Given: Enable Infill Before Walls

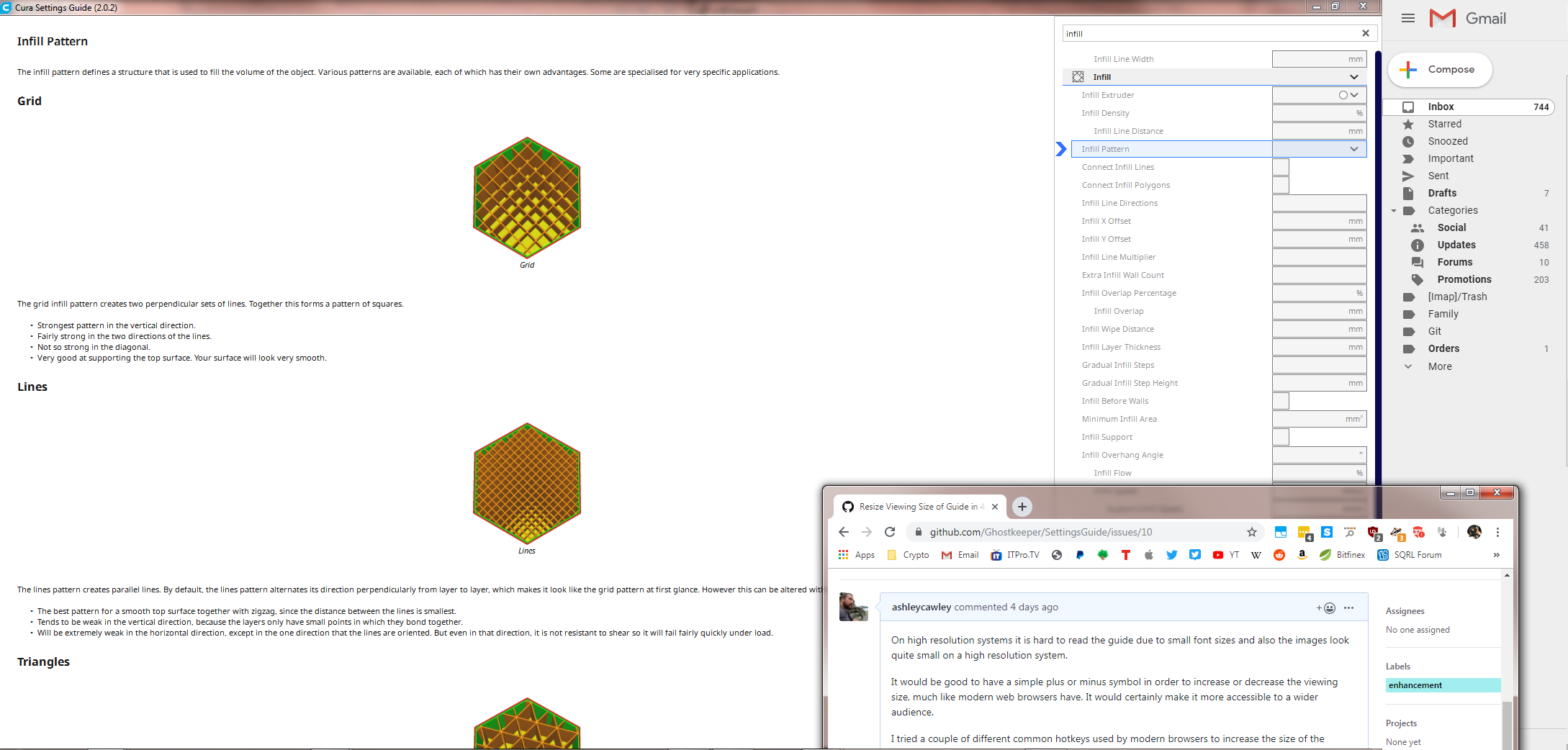Looking at the screenshot, I should pyautogui.click(x=1280, y=401).
